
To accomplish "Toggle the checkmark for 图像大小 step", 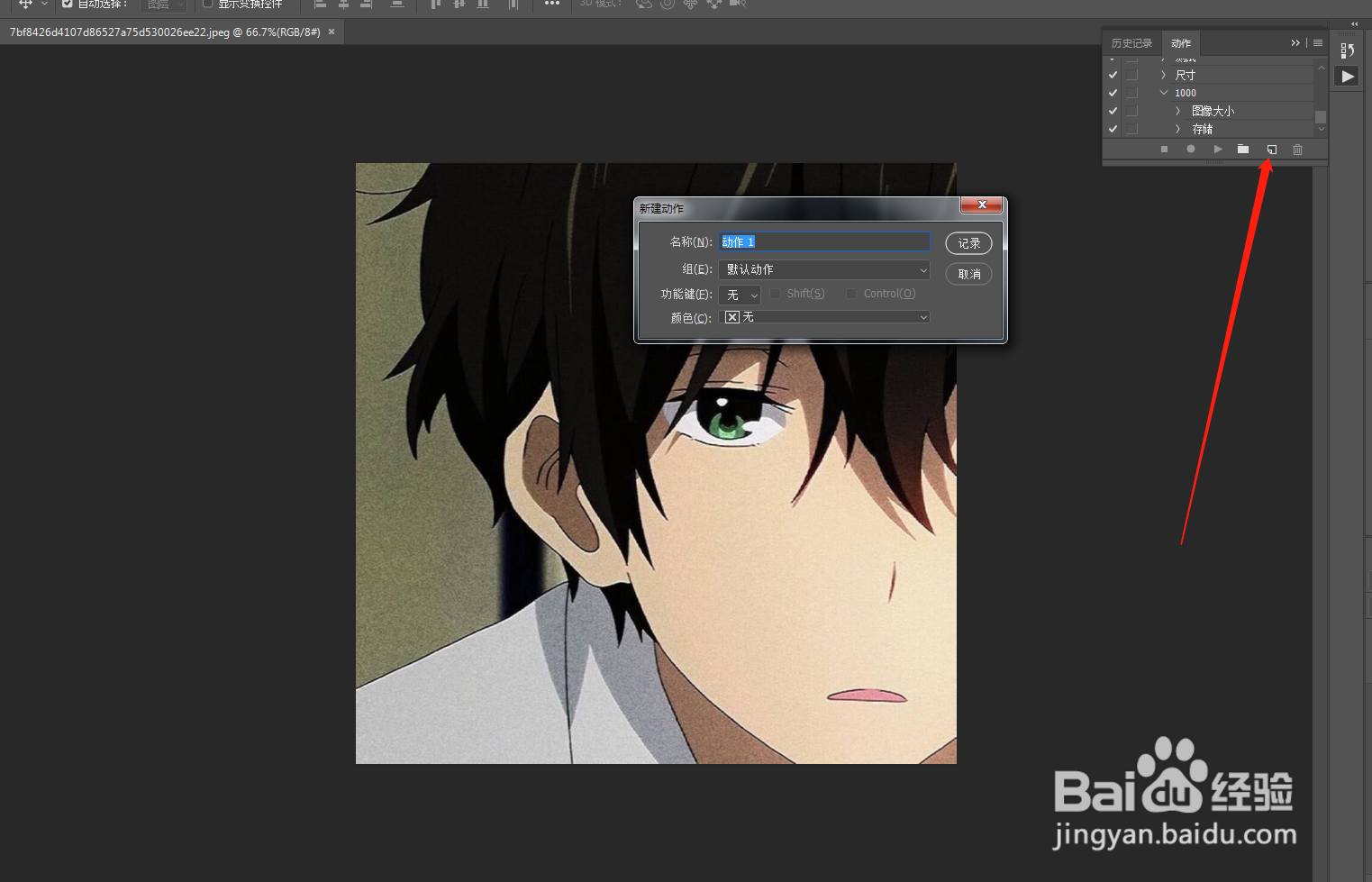I will pos(1113,111).
